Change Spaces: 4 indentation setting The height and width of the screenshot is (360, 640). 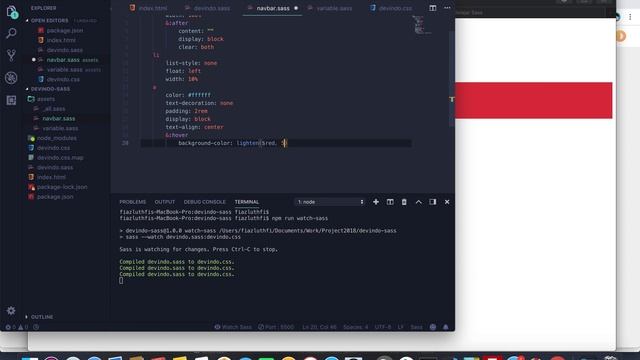[x=356, y=327]
